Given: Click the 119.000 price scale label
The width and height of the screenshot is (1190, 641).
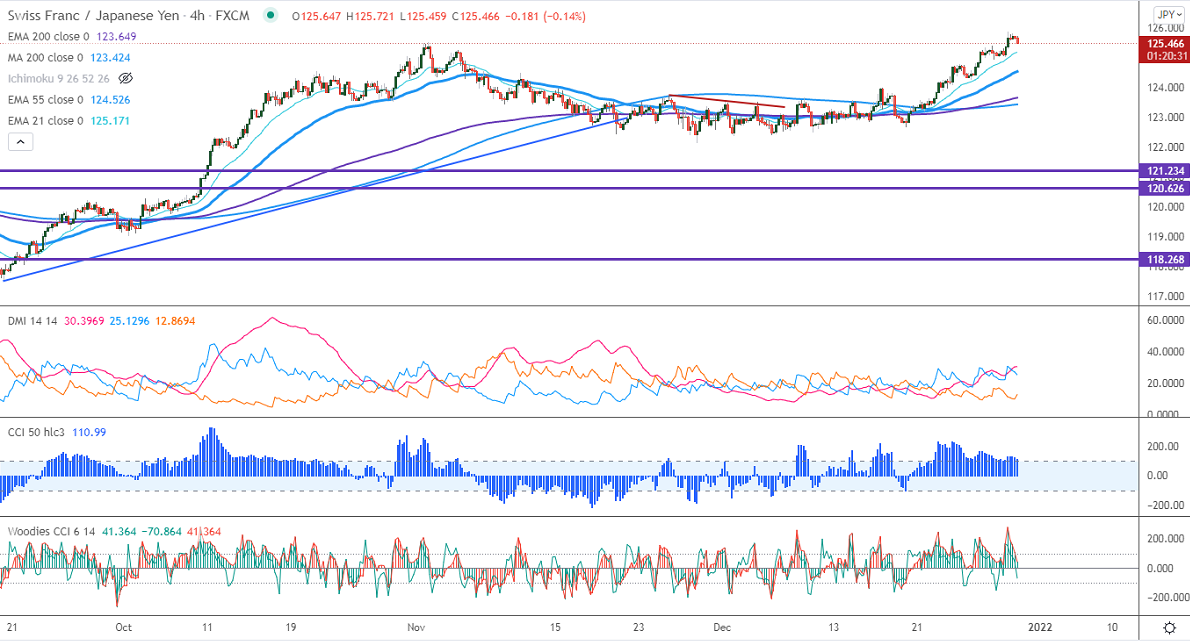Looking at the screenshot, I should 1166,237.
